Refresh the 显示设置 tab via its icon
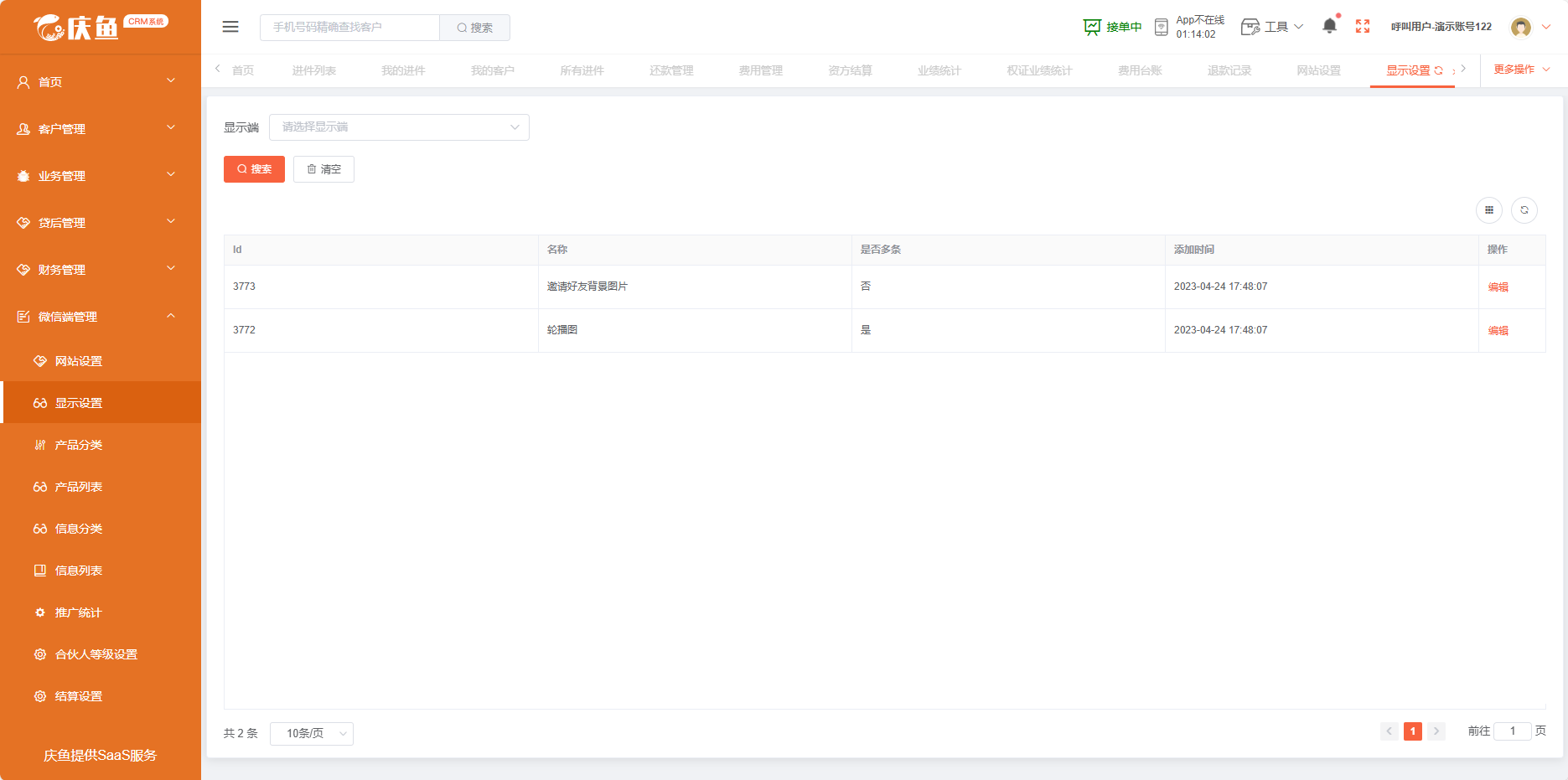 [x=1439, y=70]
